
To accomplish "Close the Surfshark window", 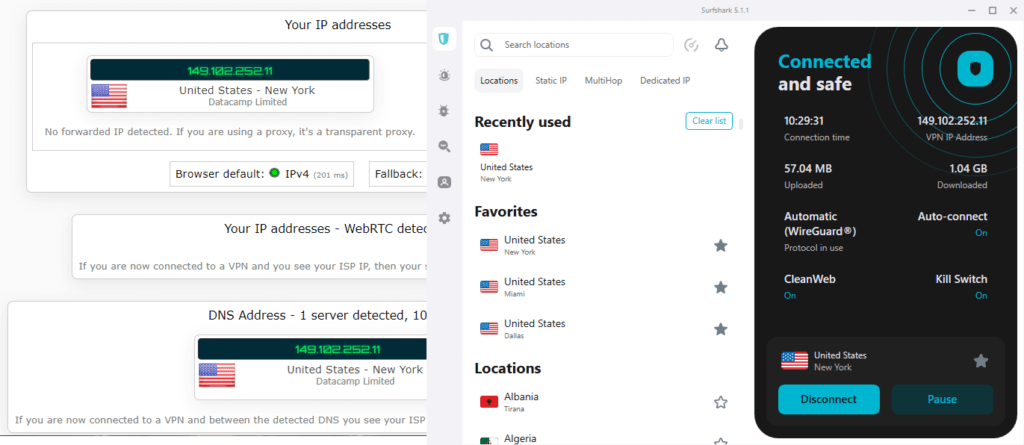I will pyautogui.click(x=1012, y=10).
